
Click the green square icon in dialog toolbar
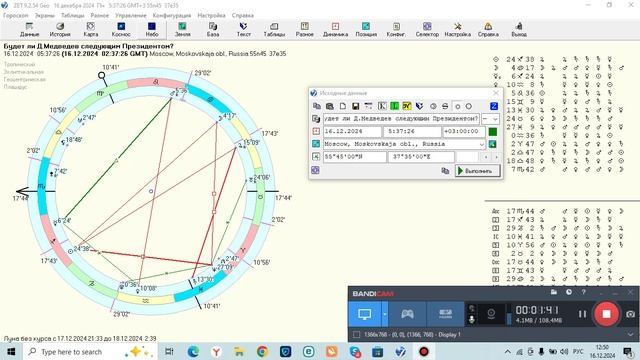394,106
